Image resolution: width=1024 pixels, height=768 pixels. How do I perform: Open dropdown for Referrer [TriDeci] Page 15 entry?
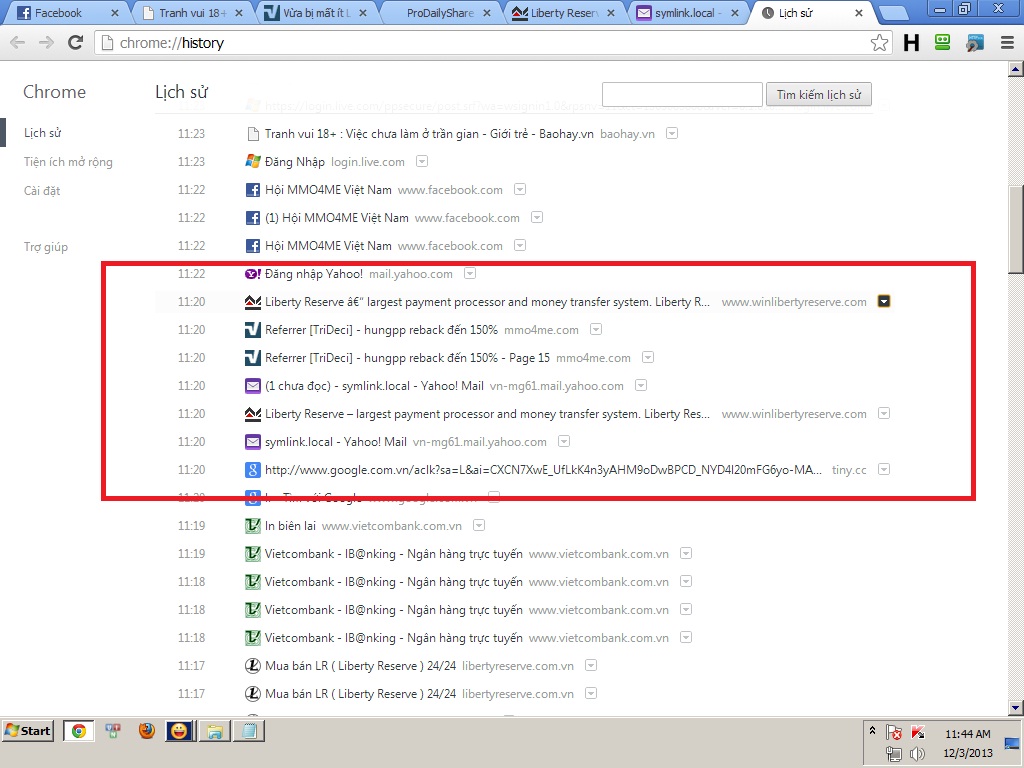[x=647, y=357]
